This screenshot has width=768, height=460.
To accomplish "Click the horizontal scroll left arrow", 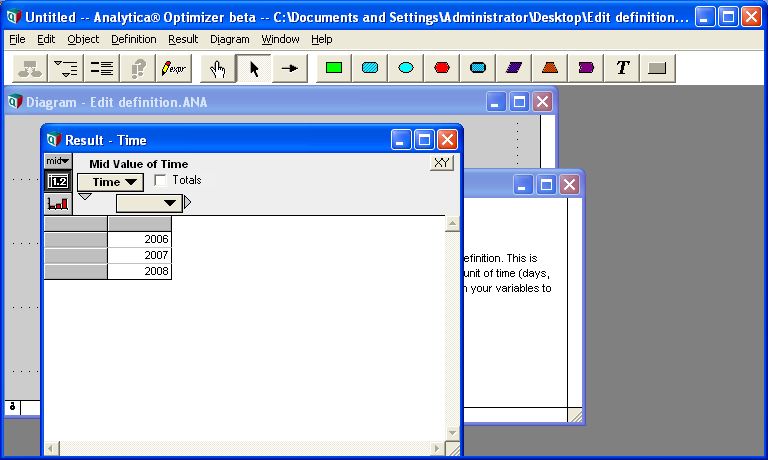I will click(51, 448).
